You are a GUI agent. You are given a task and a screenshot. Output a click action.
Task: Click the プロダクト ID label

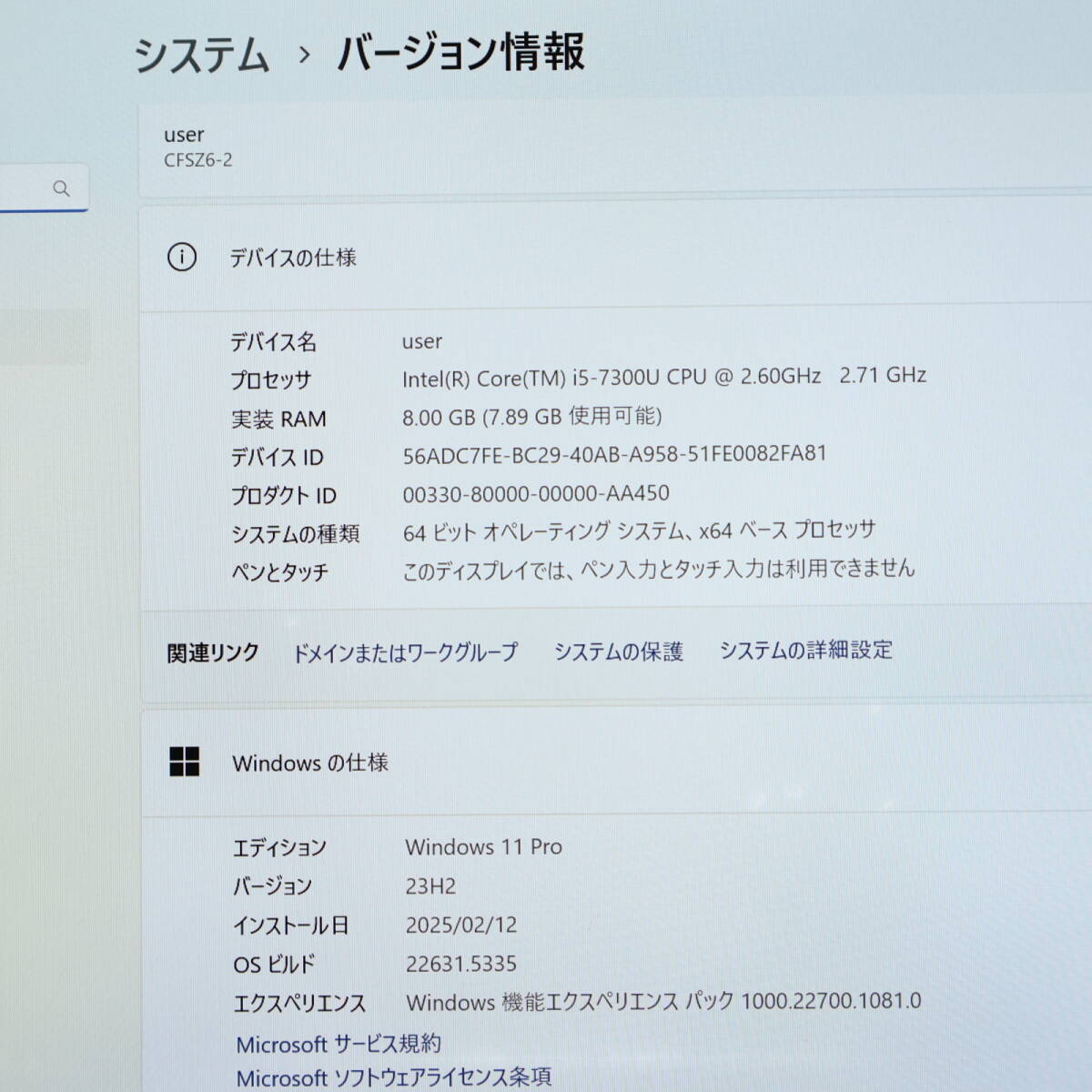tap(283, 495)
